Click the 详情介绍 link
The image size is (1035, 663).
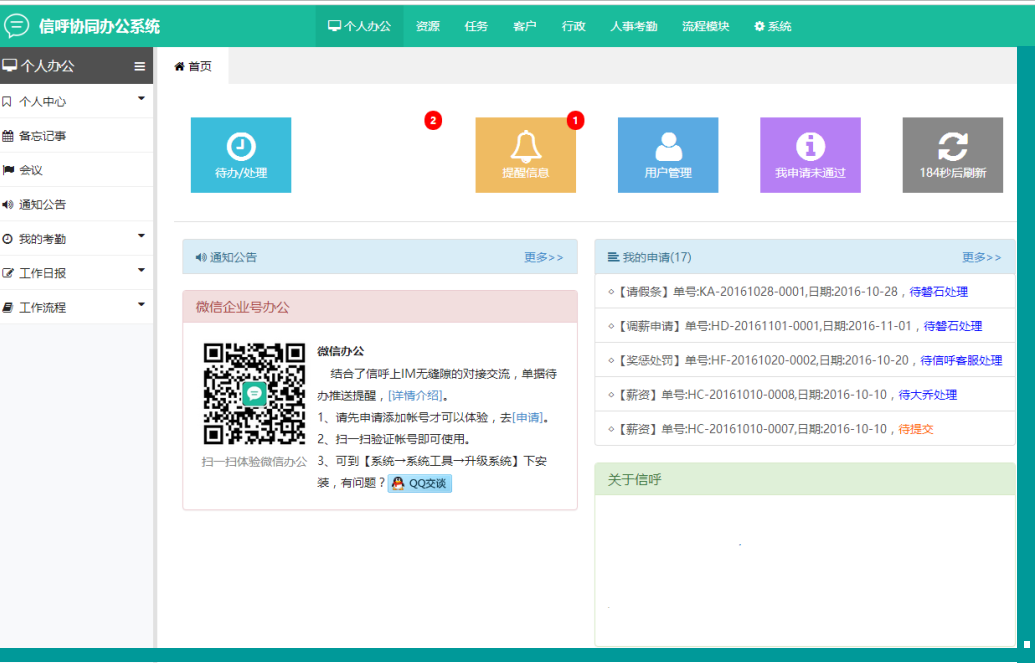click(x=415, y=396)
